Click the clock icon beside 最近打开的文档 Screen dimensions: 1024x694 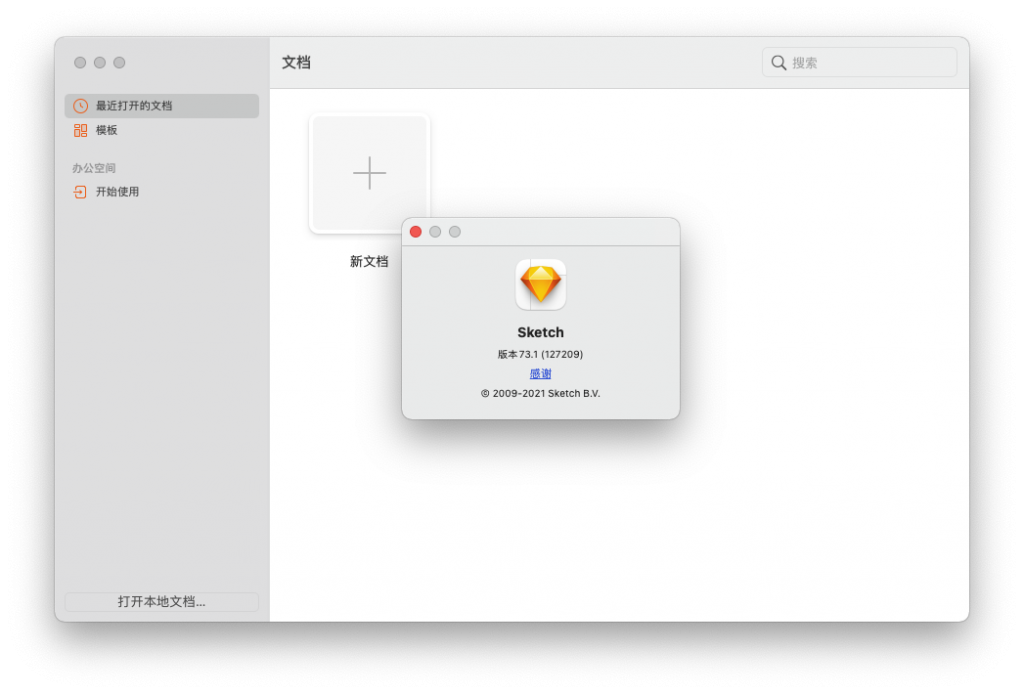[80, 106]
